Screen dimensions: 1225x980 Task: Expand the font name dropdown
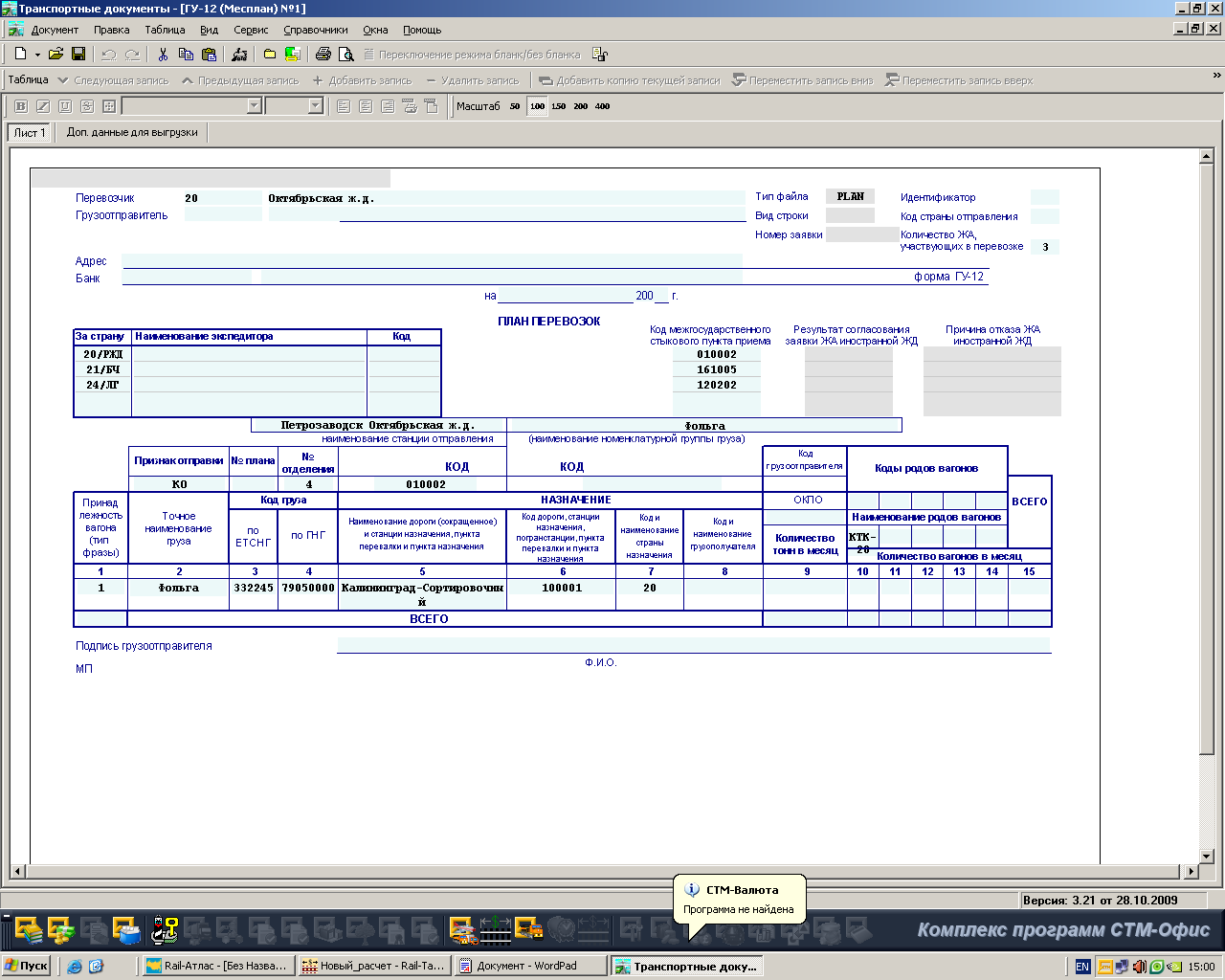tap(254, 106)
